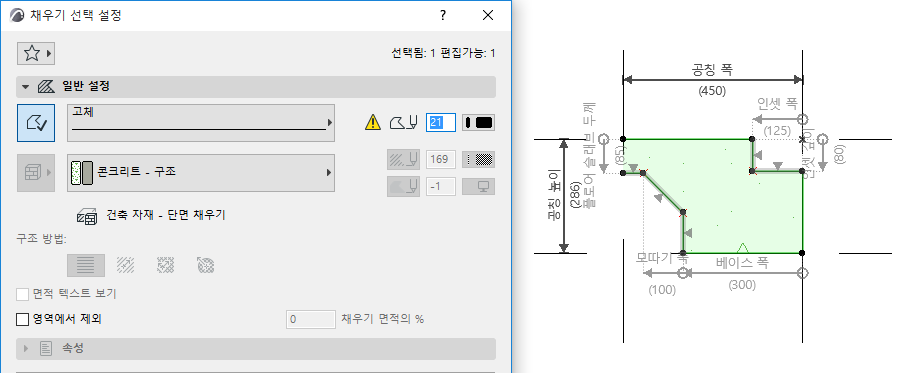This screenshot has width=905, height=373.
Task: Click the black foreground pen color swatch
Action: pyautogui.click(x=478, y=122)
